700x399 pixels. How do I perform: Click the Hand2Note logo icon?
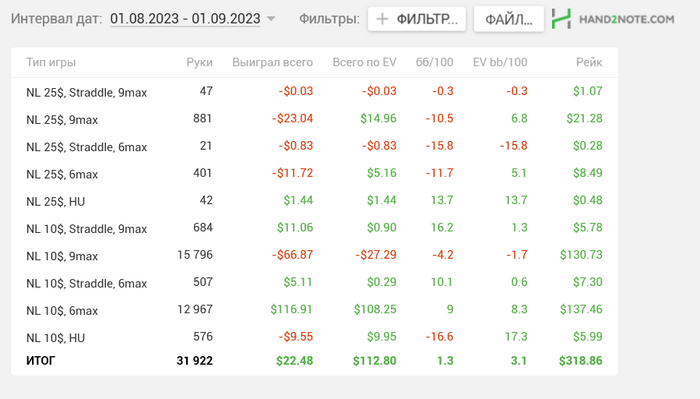pyautogui.click(x=561, y=19)
